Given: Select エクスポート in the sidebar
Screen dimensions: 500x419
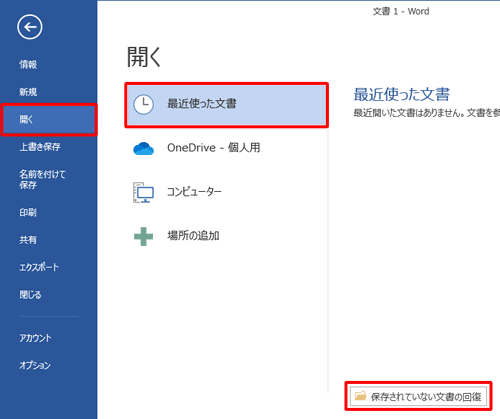Looking at the screenshot, I should pos(39,267).
